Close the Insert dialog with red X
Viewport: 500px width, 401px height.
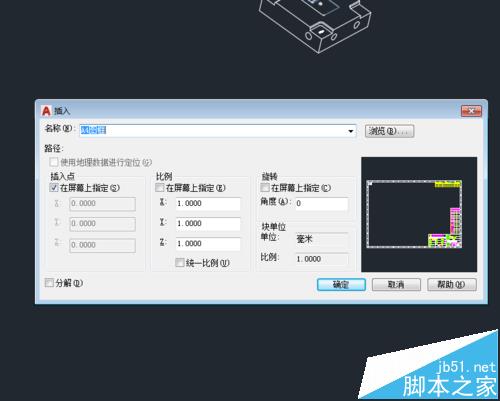471,111
